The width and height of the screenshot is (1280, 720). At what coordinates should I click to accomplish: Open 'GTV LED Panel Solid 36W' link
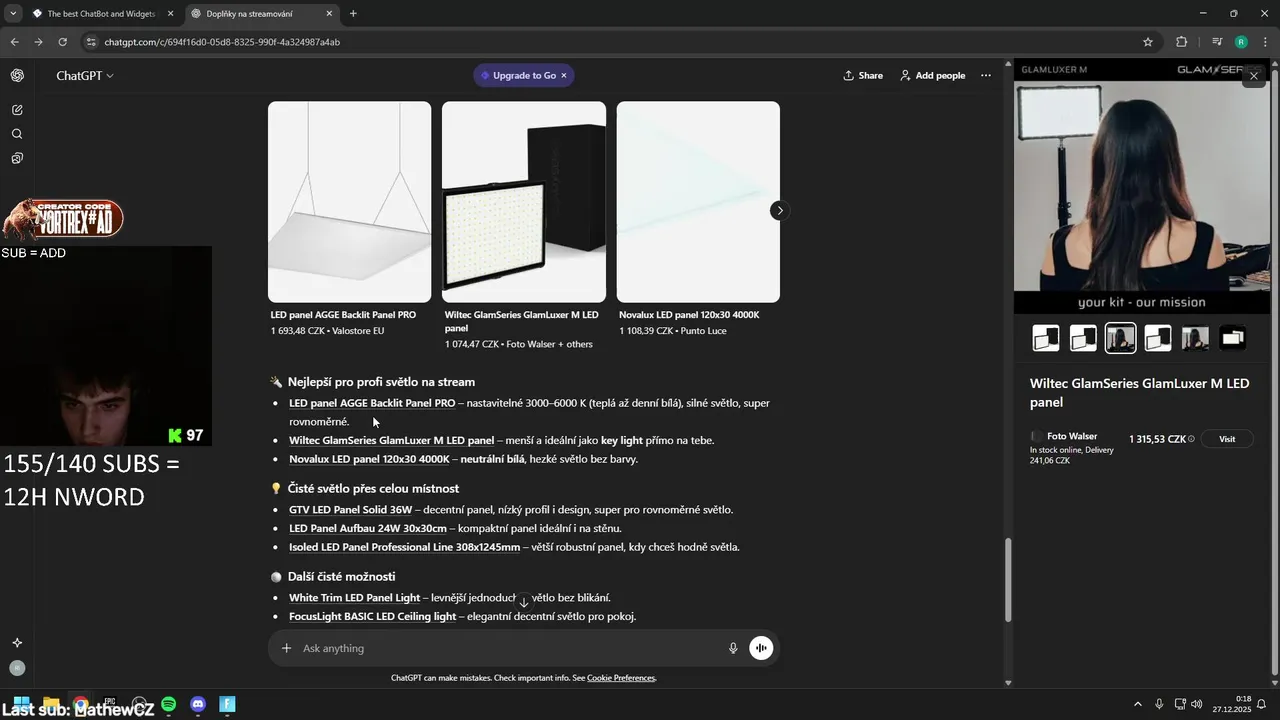click(350, 510)
